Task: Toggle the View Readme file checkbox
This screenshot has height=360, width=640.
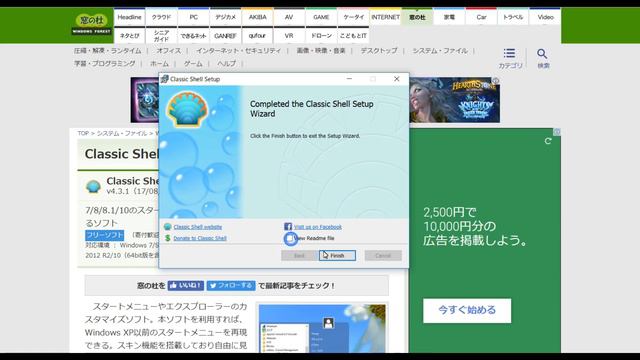Action: pyautogui.click(x=290, y=238)
